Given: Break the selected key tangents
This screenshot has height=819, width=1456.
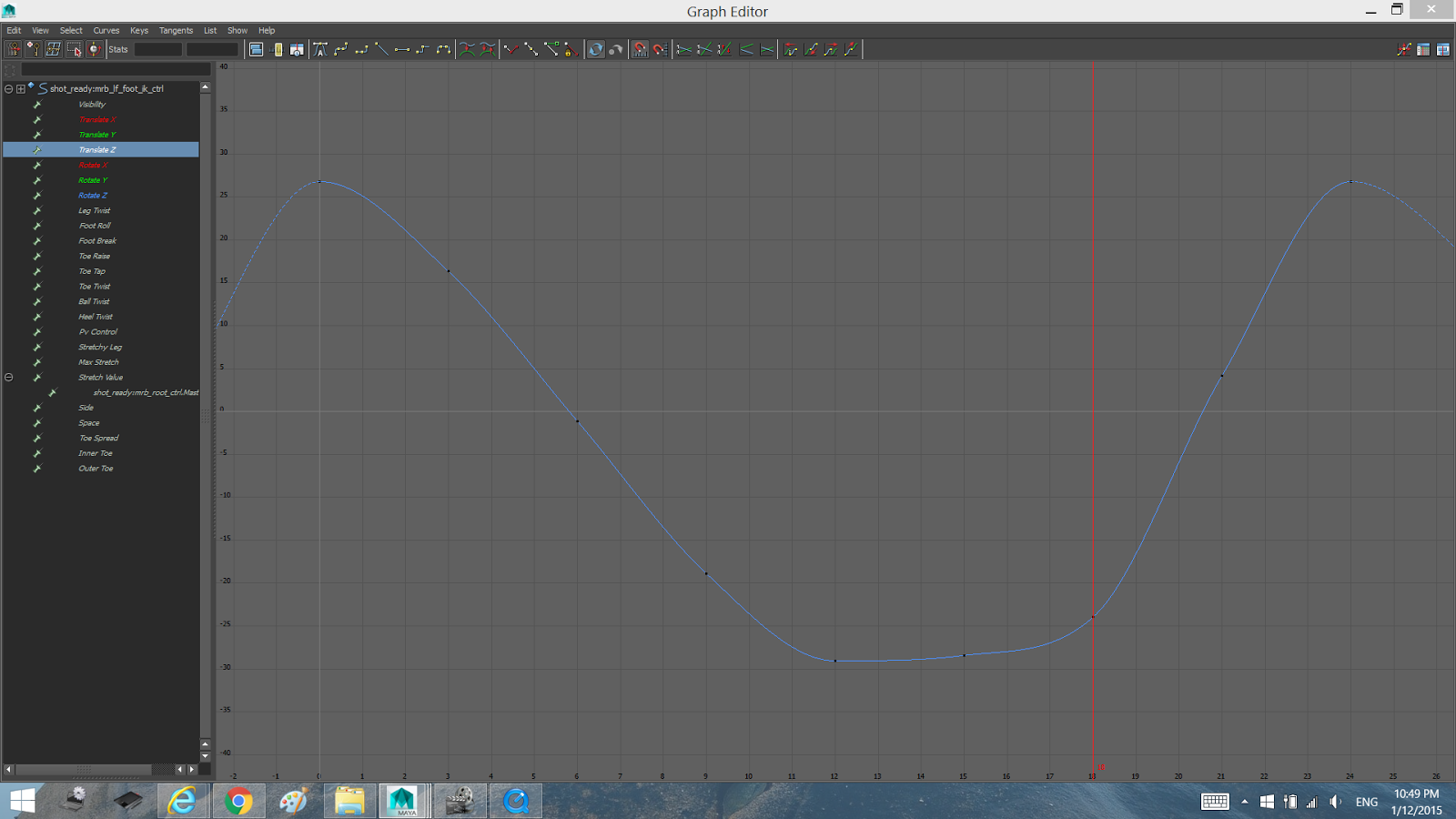Looking at the screenshot, I should [510, 49].
